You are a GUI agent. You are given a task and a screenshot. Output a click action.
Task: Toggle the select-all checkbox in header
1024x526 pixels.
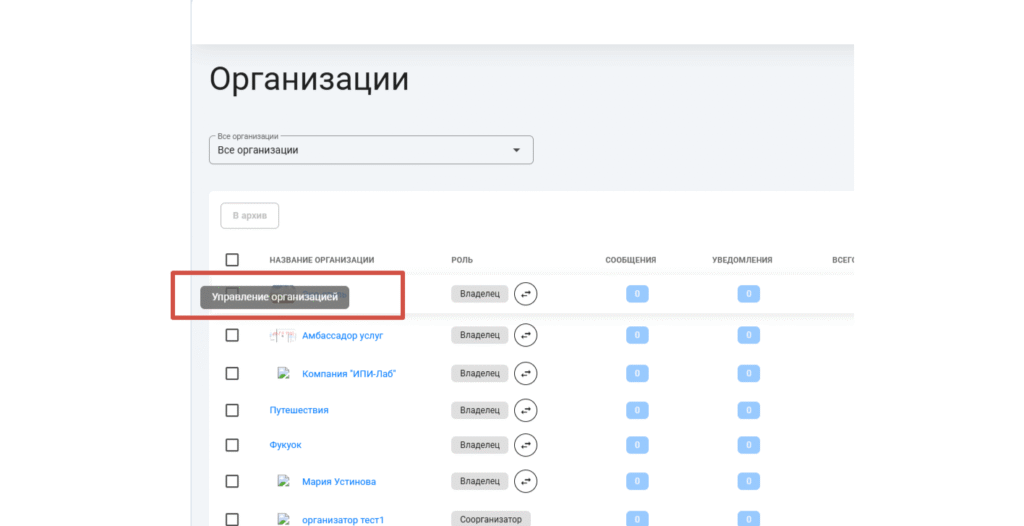232,259
